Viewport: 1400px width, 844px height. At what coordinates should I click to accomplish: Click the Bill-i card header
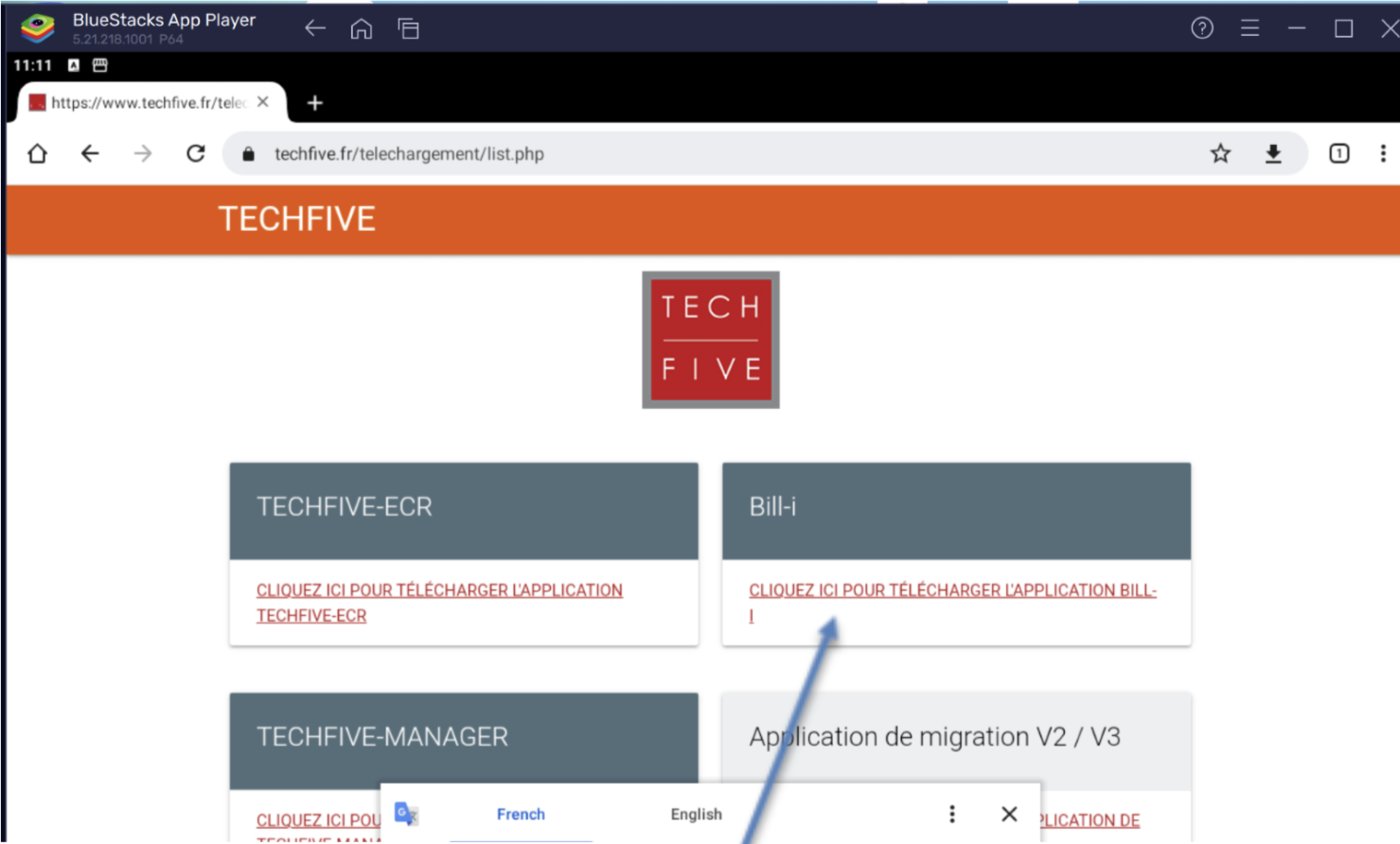tap(956, 510)
